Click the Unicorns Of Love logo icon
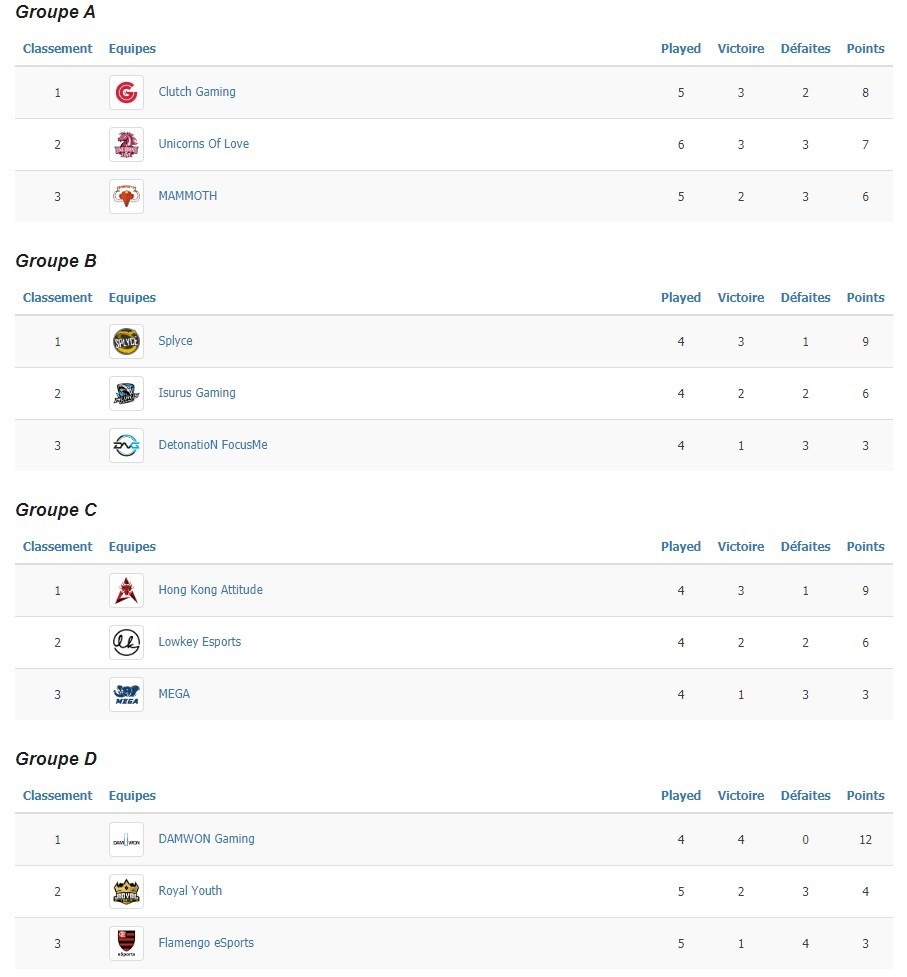Screen dimensions: 907x977 point(126,145)
